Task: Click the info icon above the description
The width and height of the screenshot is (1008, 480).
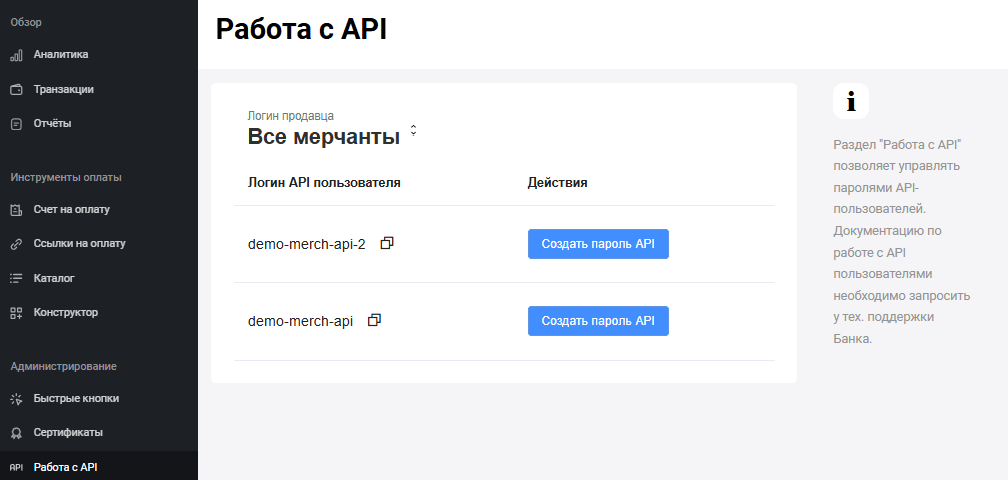Action: pos(850,101)
